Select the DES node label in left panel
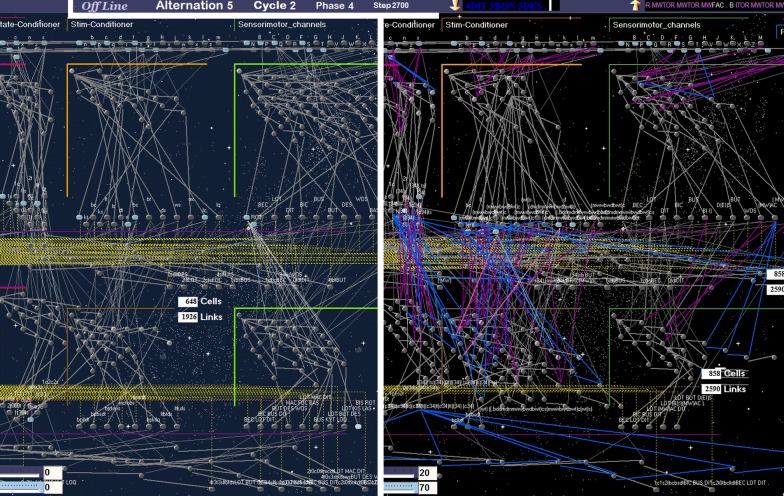The image size is (784, 496). coord(346,205)
